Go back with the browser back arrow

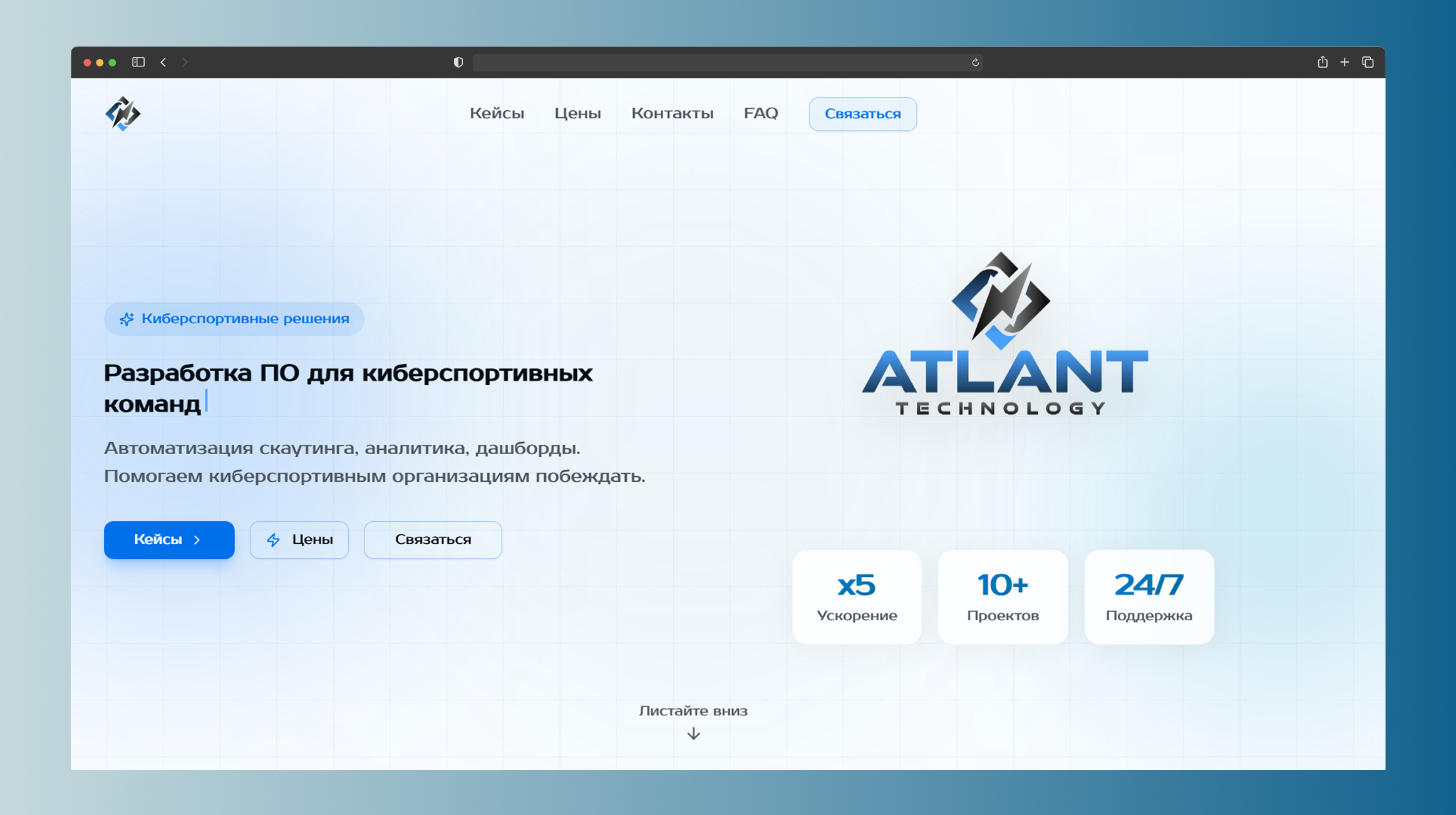click(x=163, y=62)
